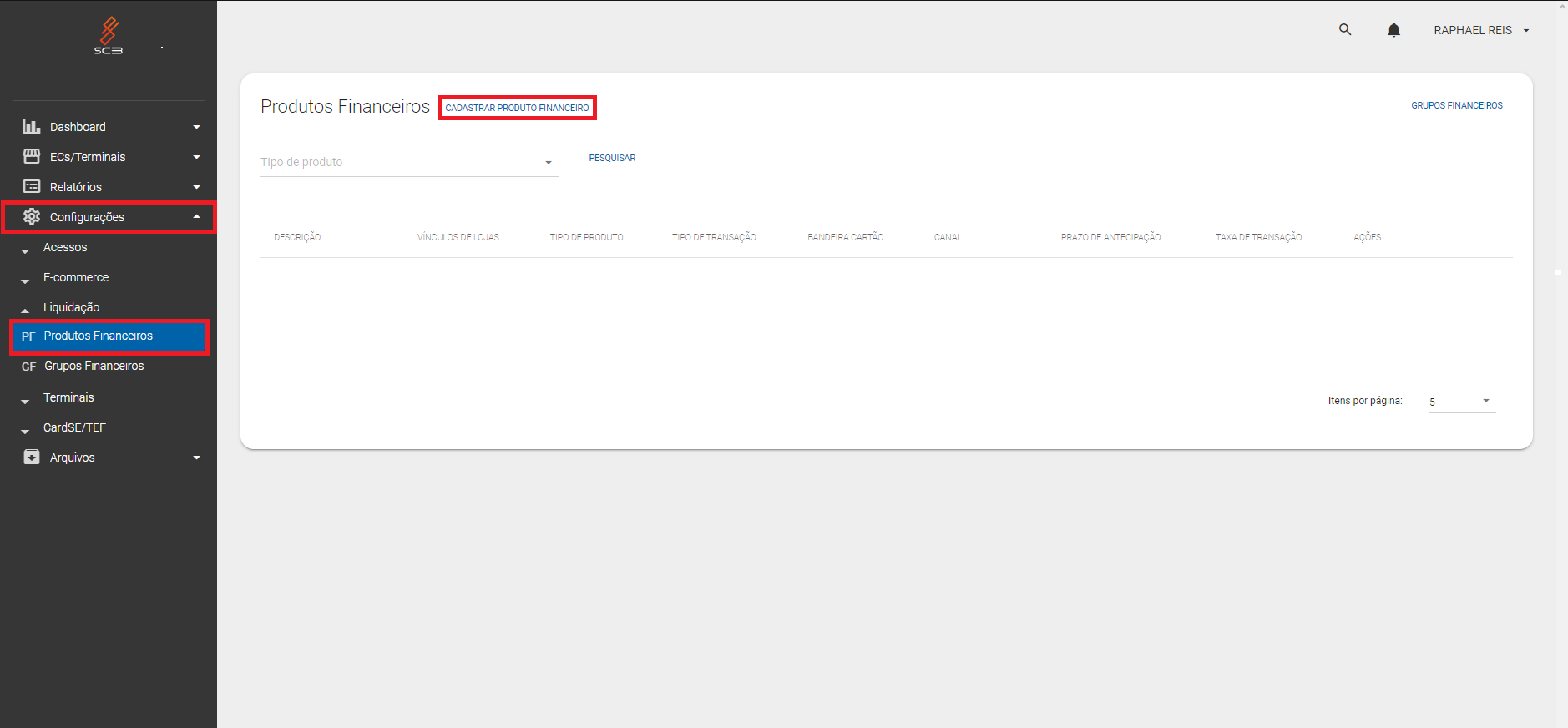This screenshot has width=1568, height=728.
Task: Click the Configurações gear icon
Action: pos(32,217)
